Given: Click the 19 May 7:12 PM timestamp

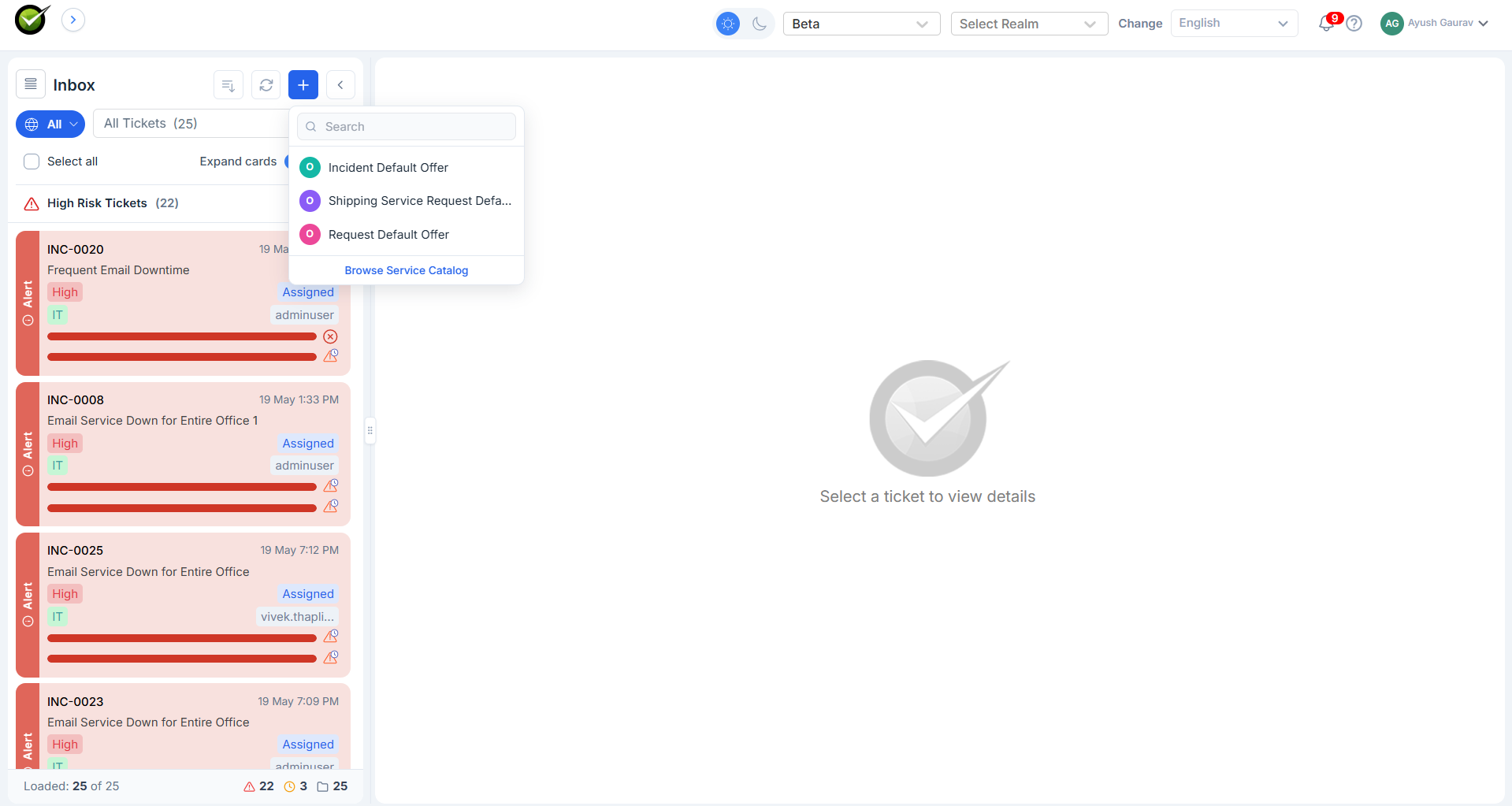Looking at the screenshot, I should click(299, 550).
